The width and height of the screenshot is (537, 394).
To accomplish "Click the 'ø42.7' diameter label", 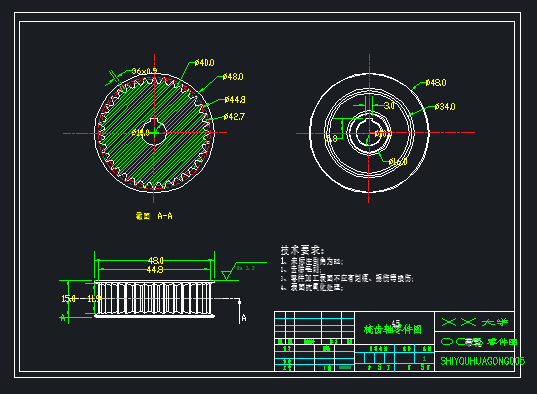I will 234,117.
